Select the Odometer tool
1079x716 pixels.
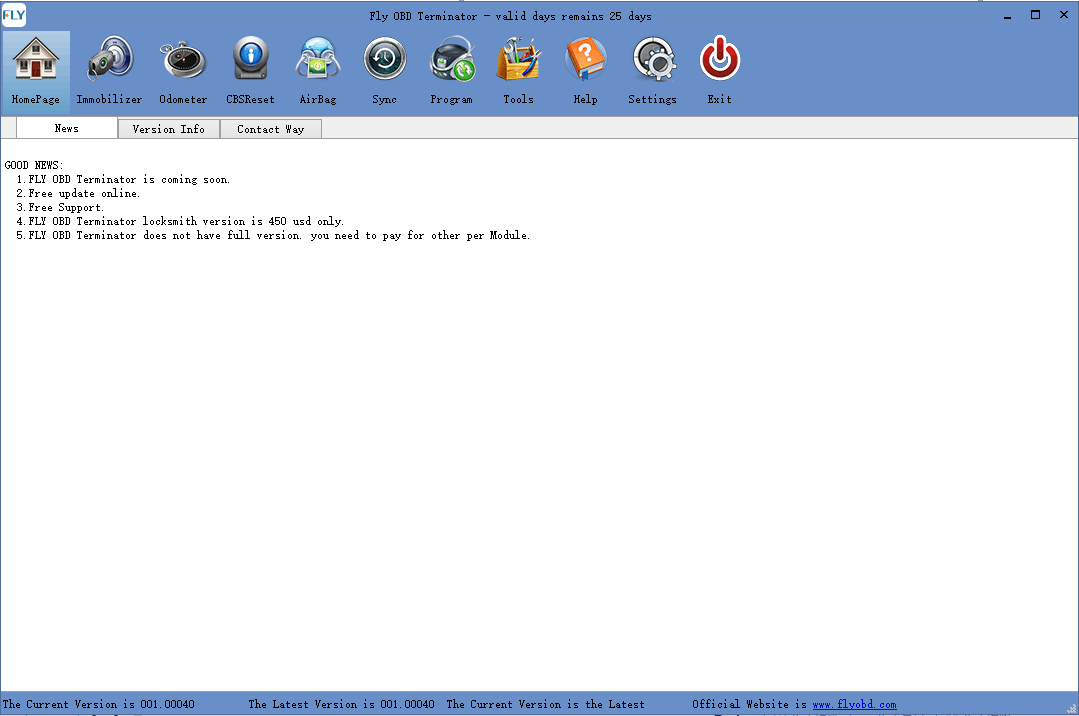point(183,70)
